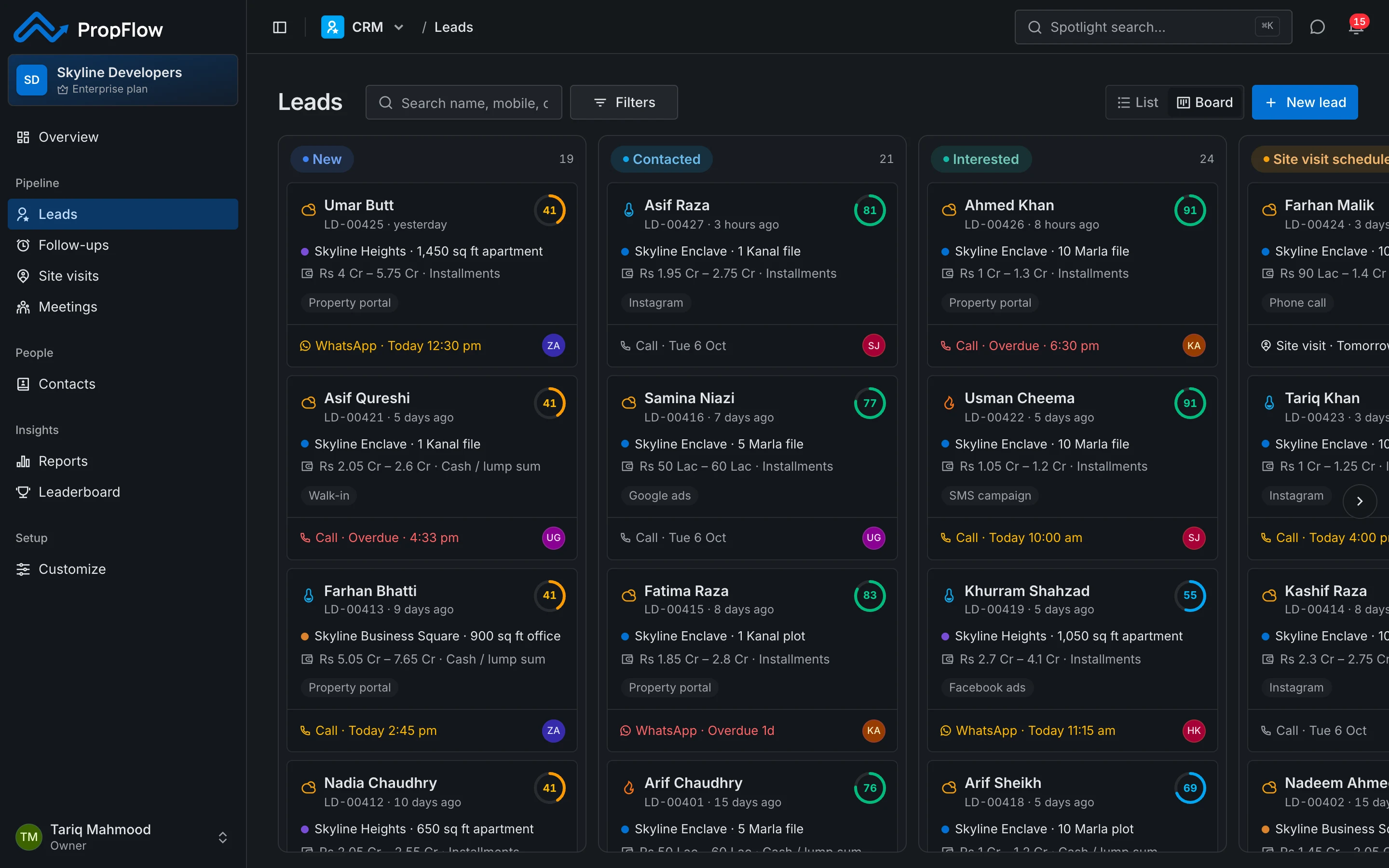Screen dimensions: 1389x868
Task: Click KA assignee avatar on Ahmed Khan card
Action: [1194, 346]
